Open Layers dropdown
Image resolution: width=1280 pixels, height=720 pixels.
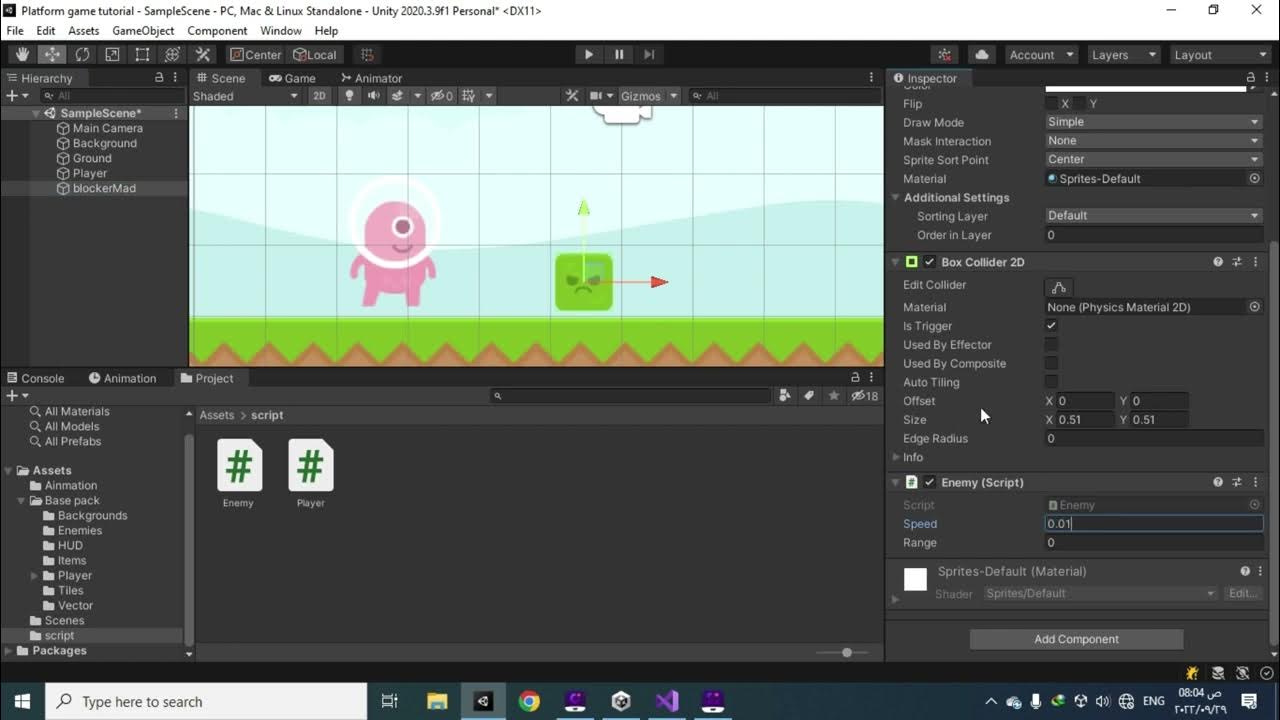1124,55
